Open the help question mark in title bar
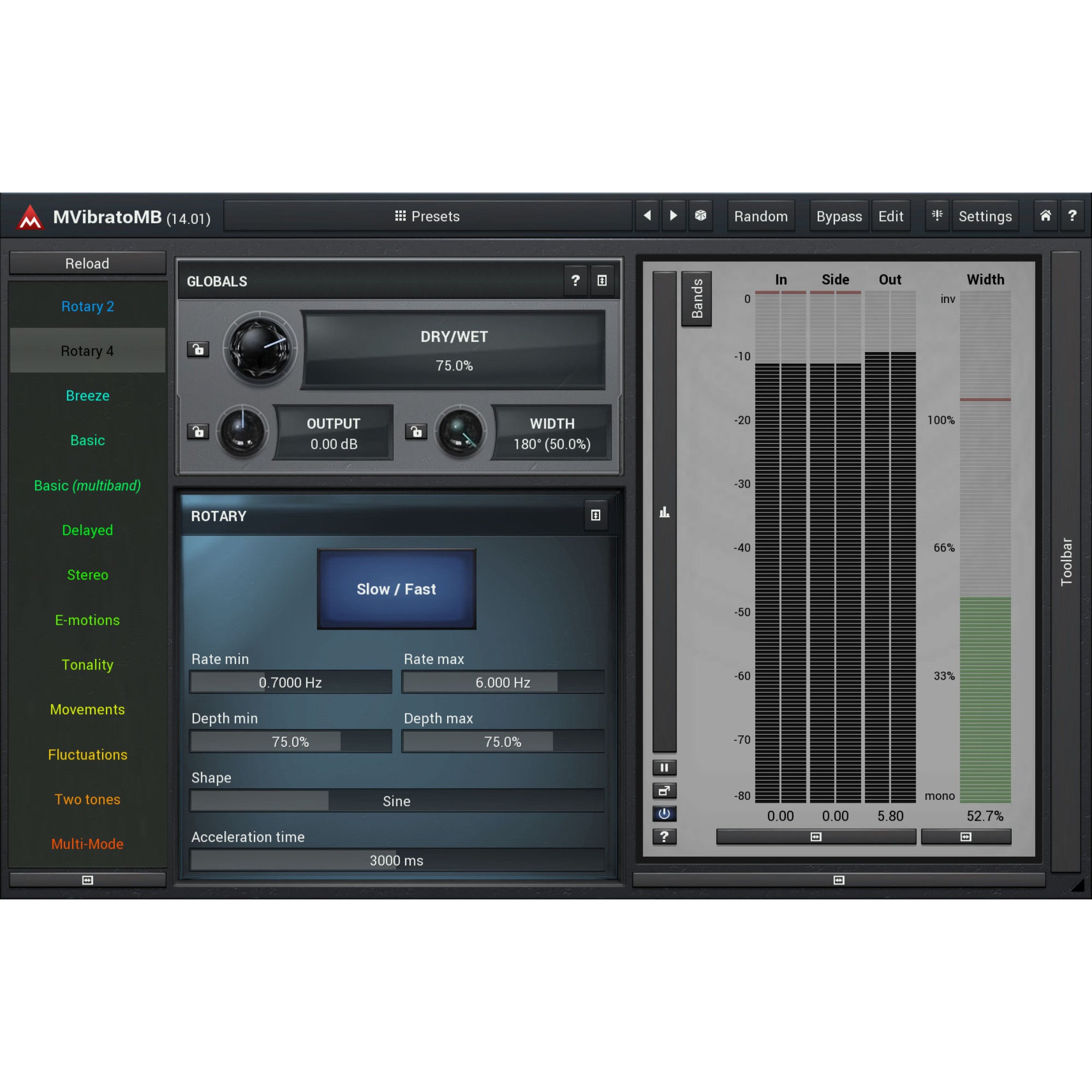 click(1072, 215)
